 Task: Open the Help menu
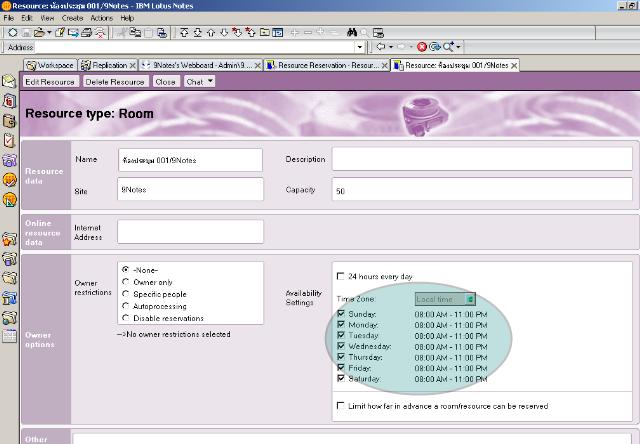pos(127,18)
